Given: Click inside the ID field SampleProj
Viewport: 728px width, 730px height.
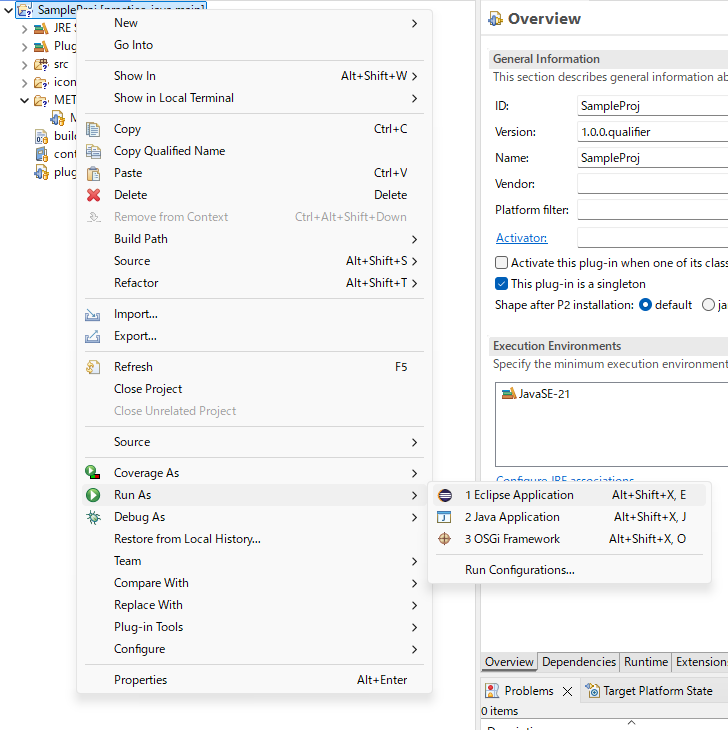Looking at the screenshot, I should pos(653,106).
